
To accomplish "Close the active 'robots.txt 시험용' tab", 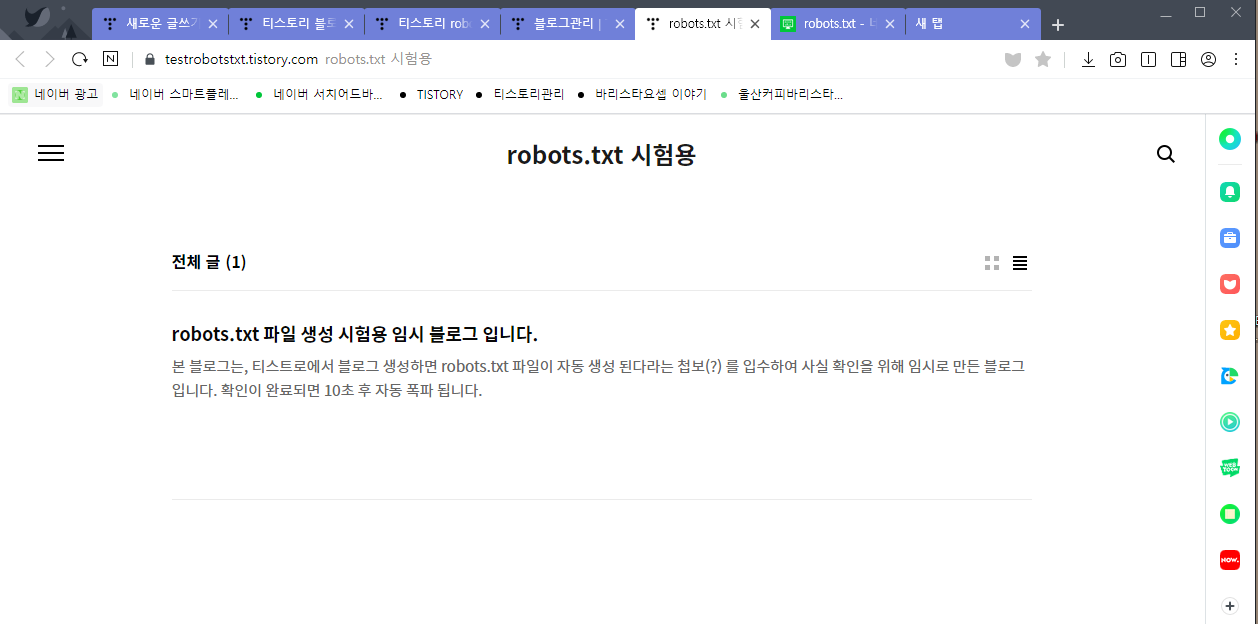I will [x=754, y=24].
